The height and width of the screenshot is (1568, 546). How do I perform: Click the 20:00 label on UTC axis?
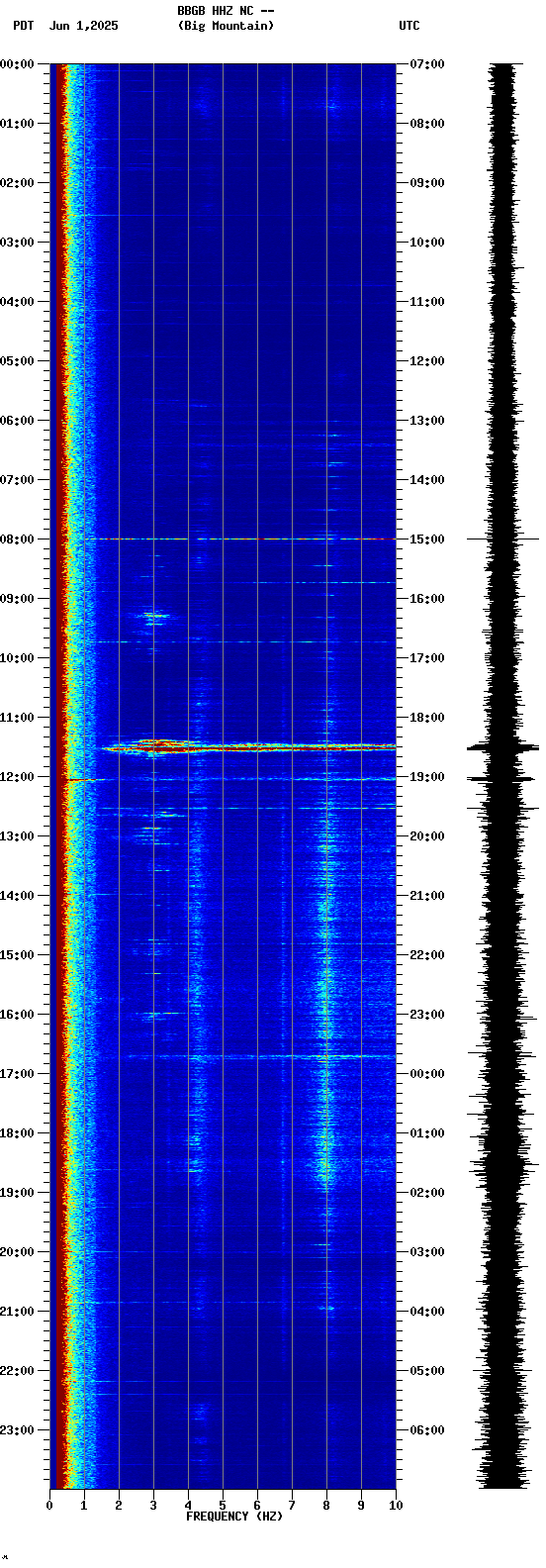(x=427, y=836)
